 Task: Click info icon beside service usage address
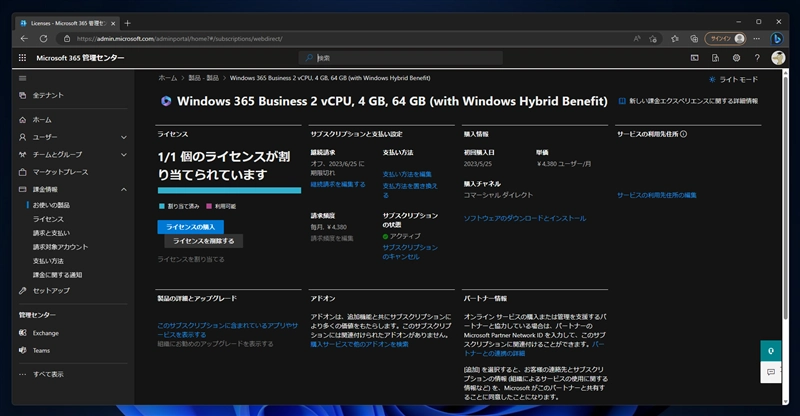684,134
